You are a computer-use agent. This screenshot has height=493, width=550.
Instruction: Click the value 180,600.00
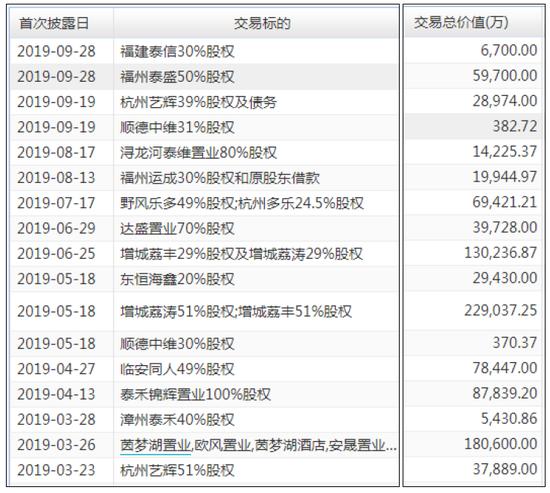click(501, 444)
